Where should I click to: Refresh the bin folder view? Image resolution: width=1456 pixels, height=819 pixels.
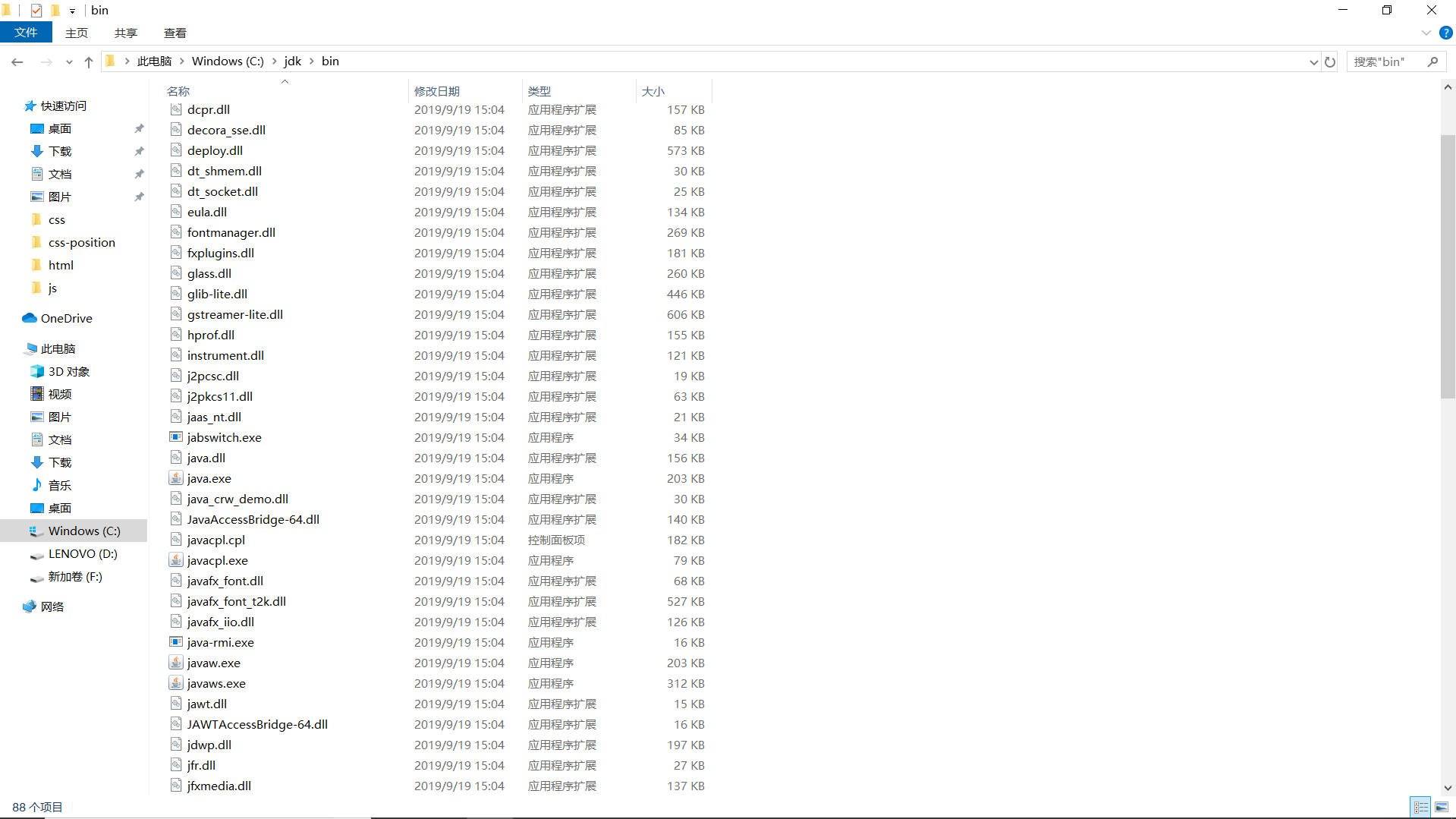[1330, 61]
